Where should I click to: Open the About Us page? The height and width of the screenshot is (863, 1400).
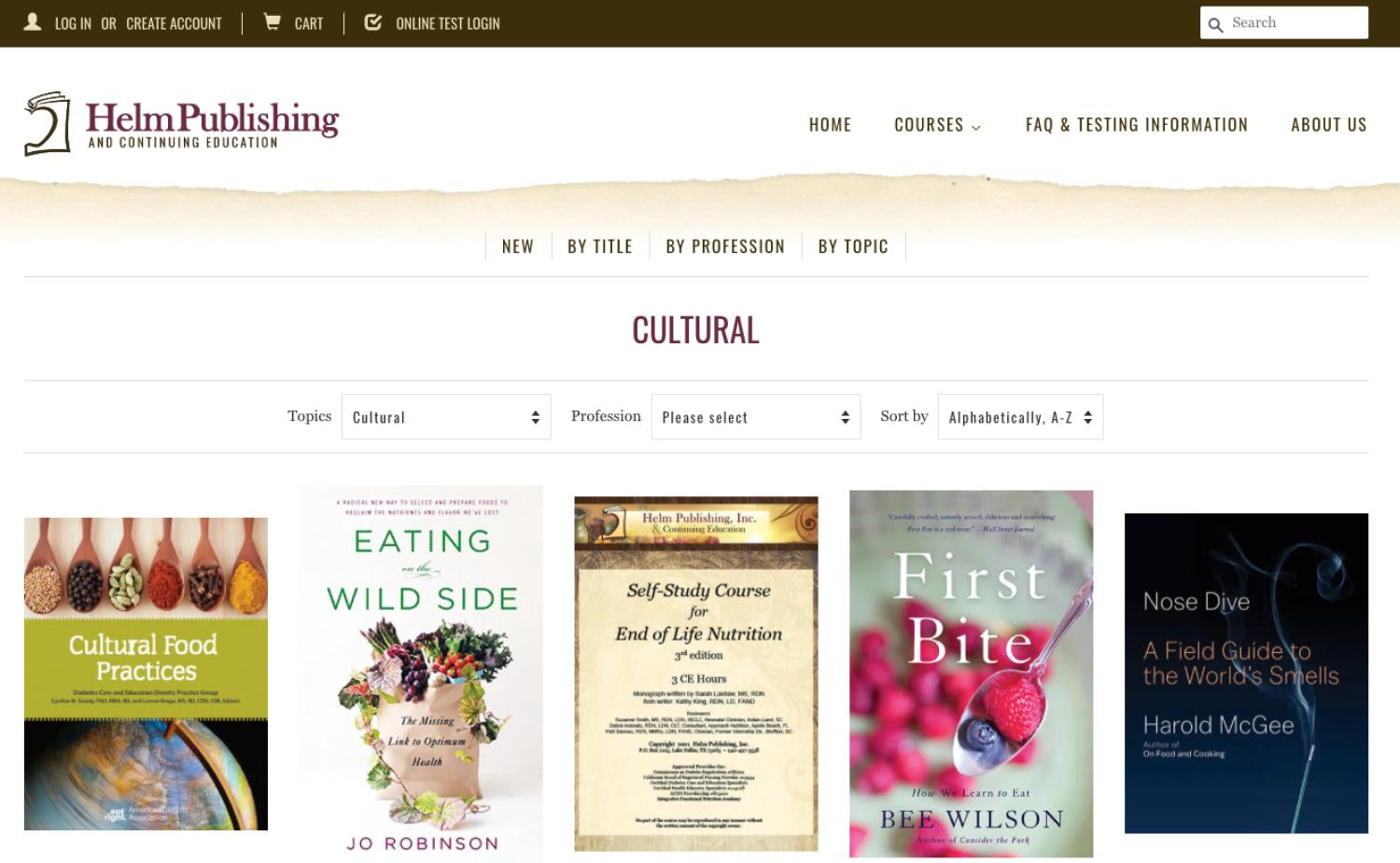[x=1328, y=125]
